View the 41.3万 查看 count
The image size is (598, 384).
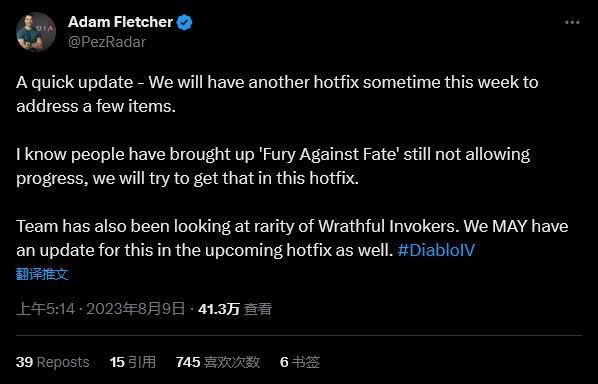coord(235,308)
